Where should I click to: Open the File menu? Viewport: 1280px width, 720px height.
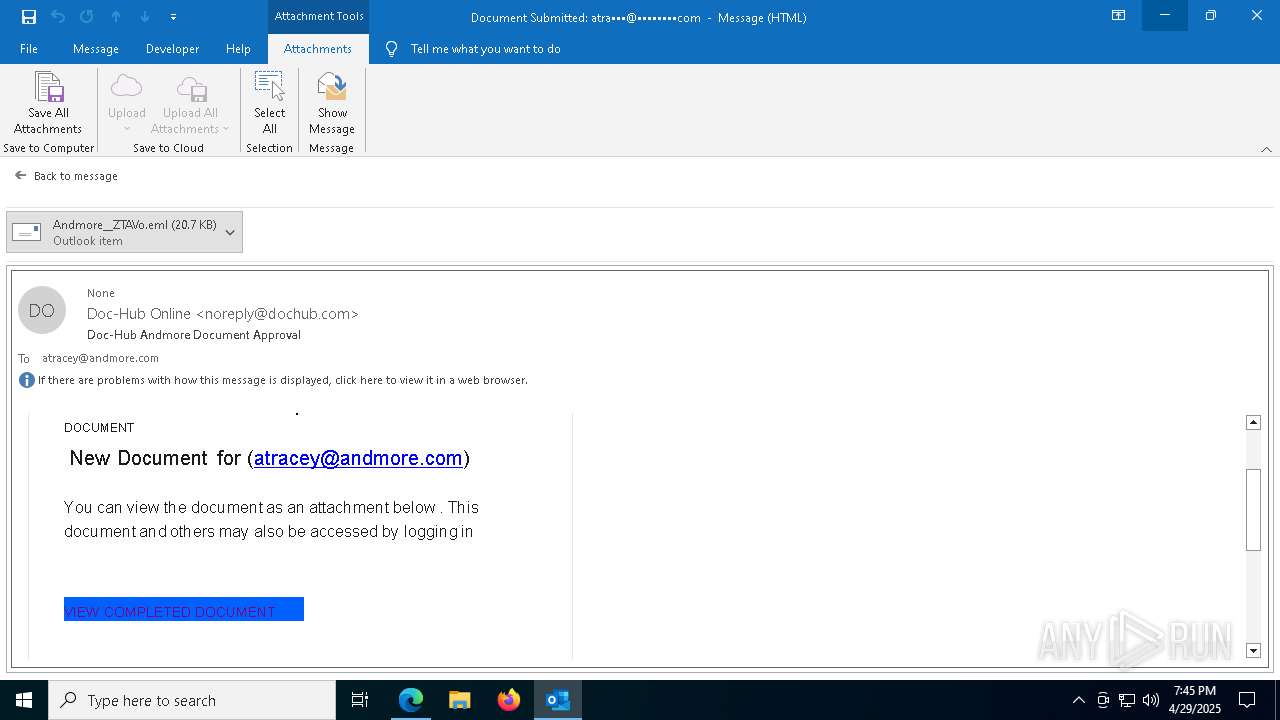pos(29,49)
